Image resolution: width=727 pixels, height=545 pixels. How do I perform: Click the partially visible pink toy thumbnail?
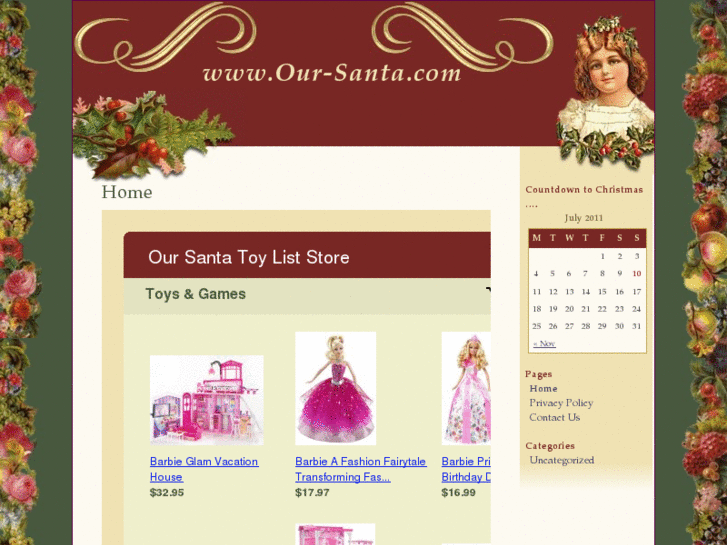[335, 534]
